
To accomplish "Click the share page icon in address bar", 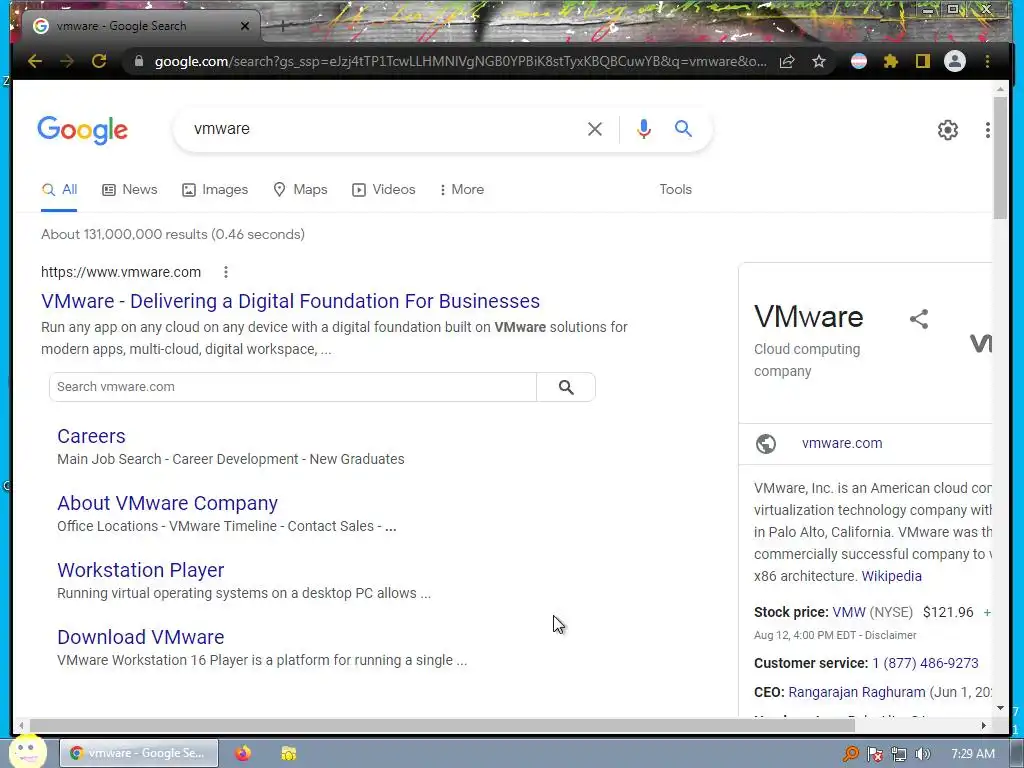I will pos(787,61).
